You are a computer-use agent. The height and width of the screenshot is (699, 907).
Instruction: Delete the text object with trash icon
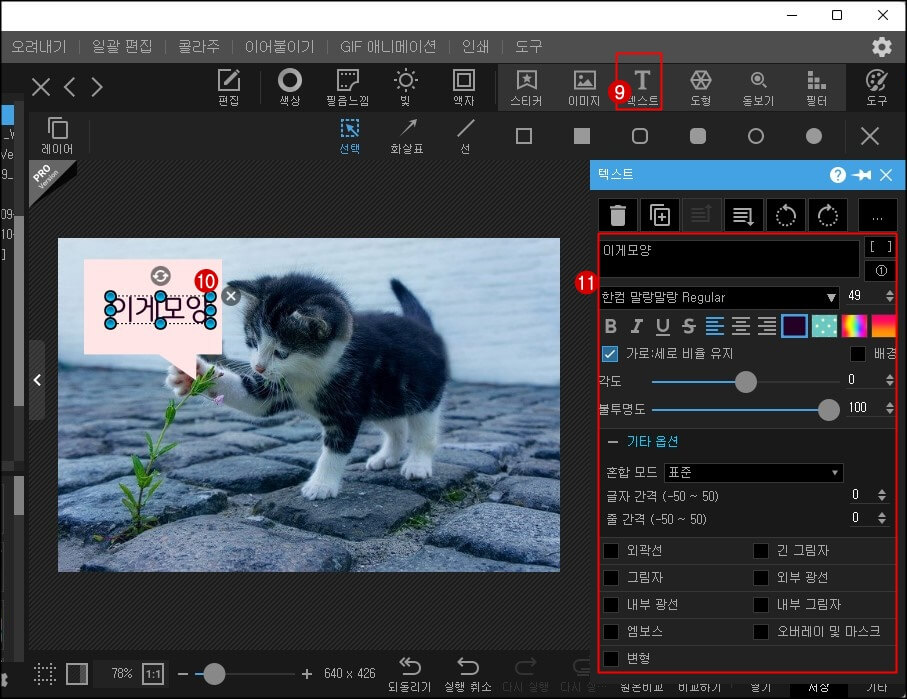point(618,215)
